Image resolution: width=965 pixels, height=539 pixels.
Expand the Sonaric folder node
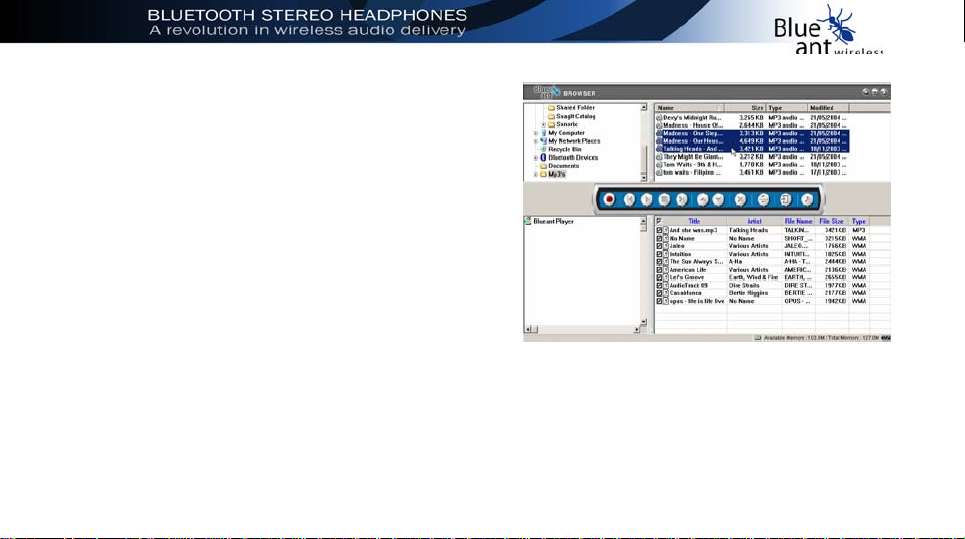(x=544, y=124)
